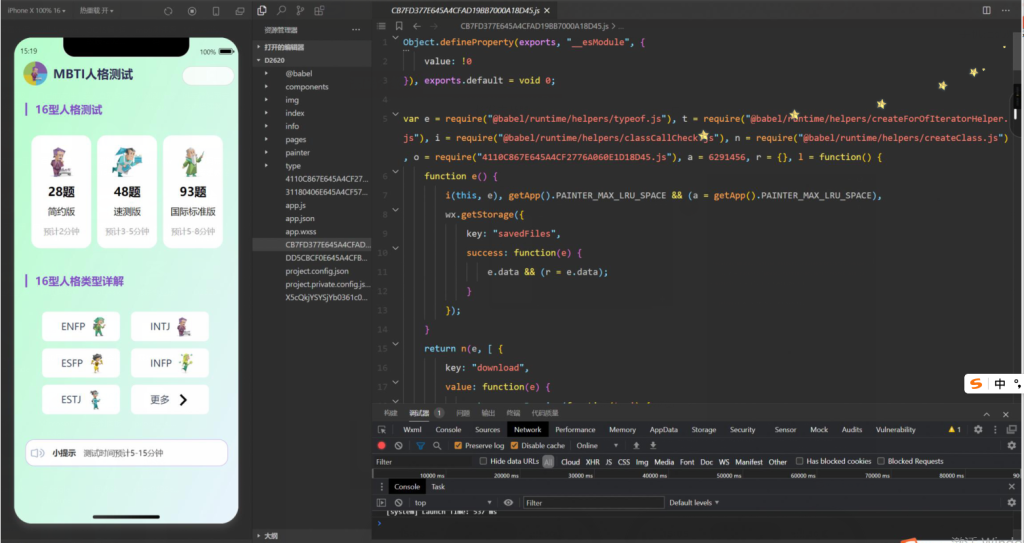Click the network filter funnel icon
The image size is (1024, 543).
pos(420,445)
